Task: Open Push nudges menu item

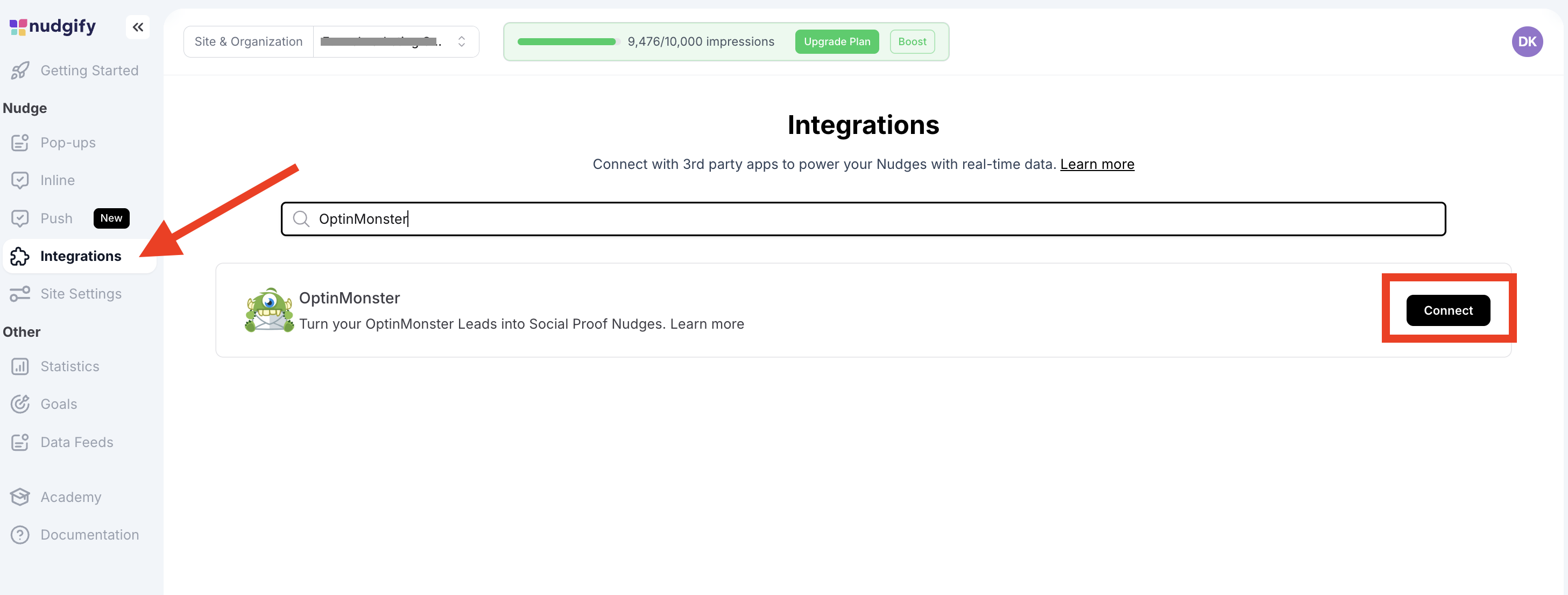Action: 56,218
